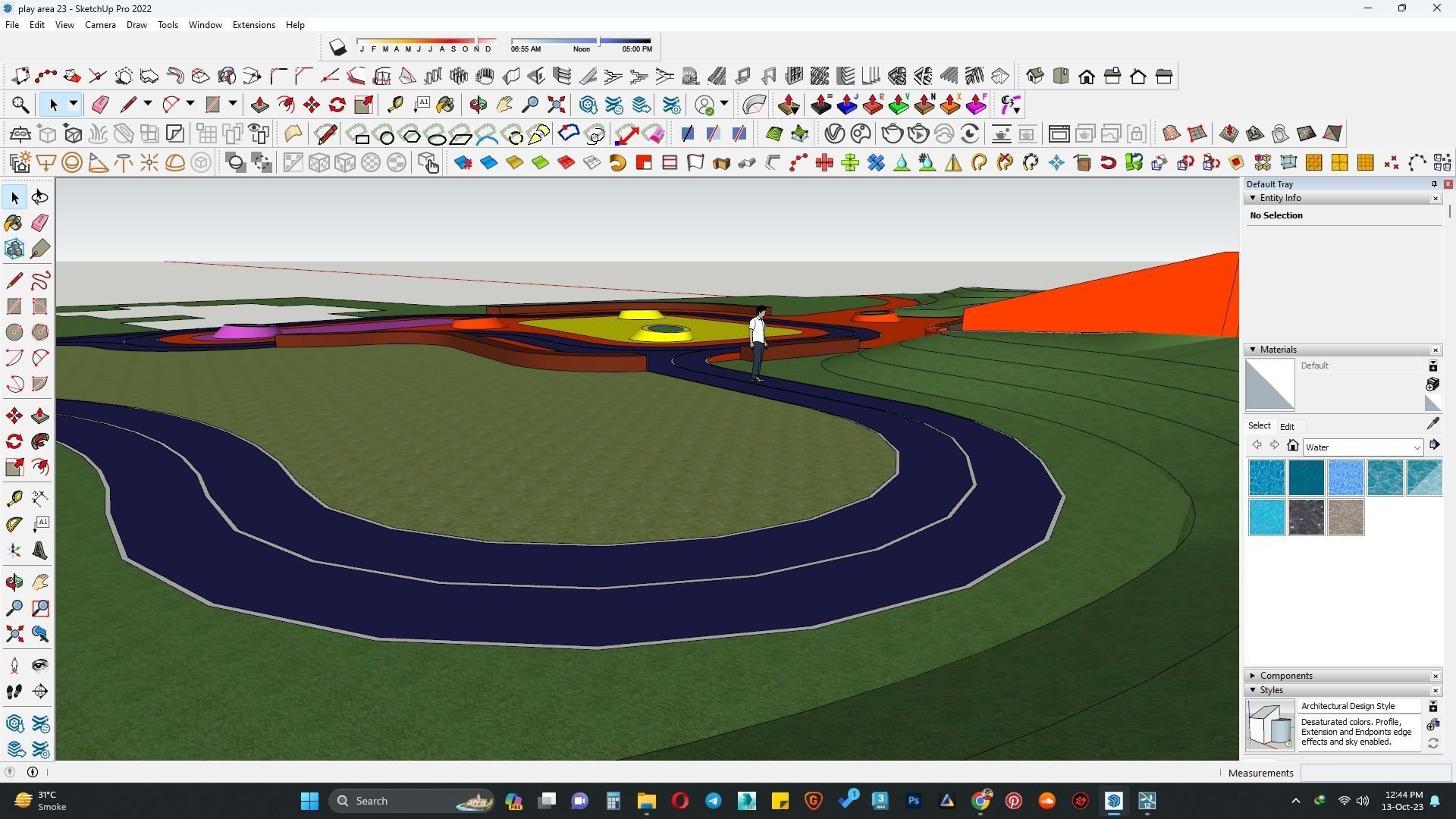Select the Zoom Extents tool
Image resolution: width=1456 pixels, height=819 pixels.
pos(14,634)
